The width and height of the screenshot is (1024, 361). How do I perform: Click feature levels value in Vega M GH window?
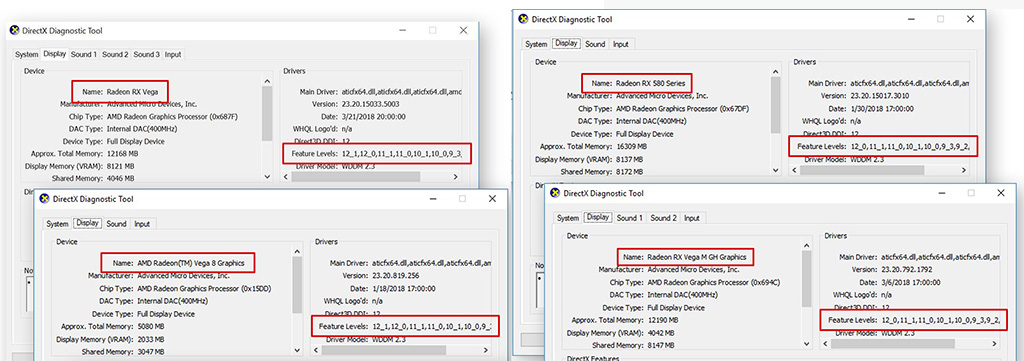[940, 321]
